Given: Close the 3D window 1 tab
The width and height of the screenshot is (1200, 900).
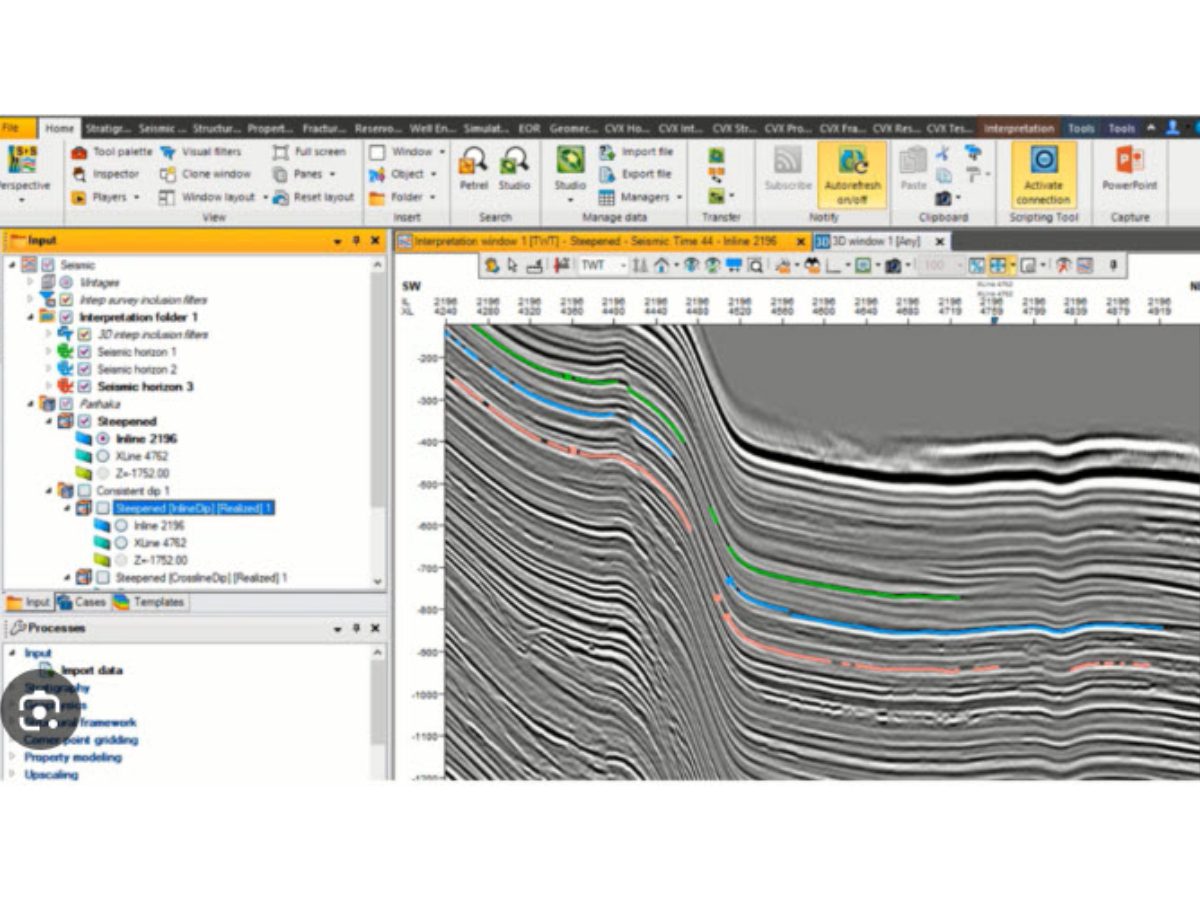Looking at the screenshot, I should (940, 241).
